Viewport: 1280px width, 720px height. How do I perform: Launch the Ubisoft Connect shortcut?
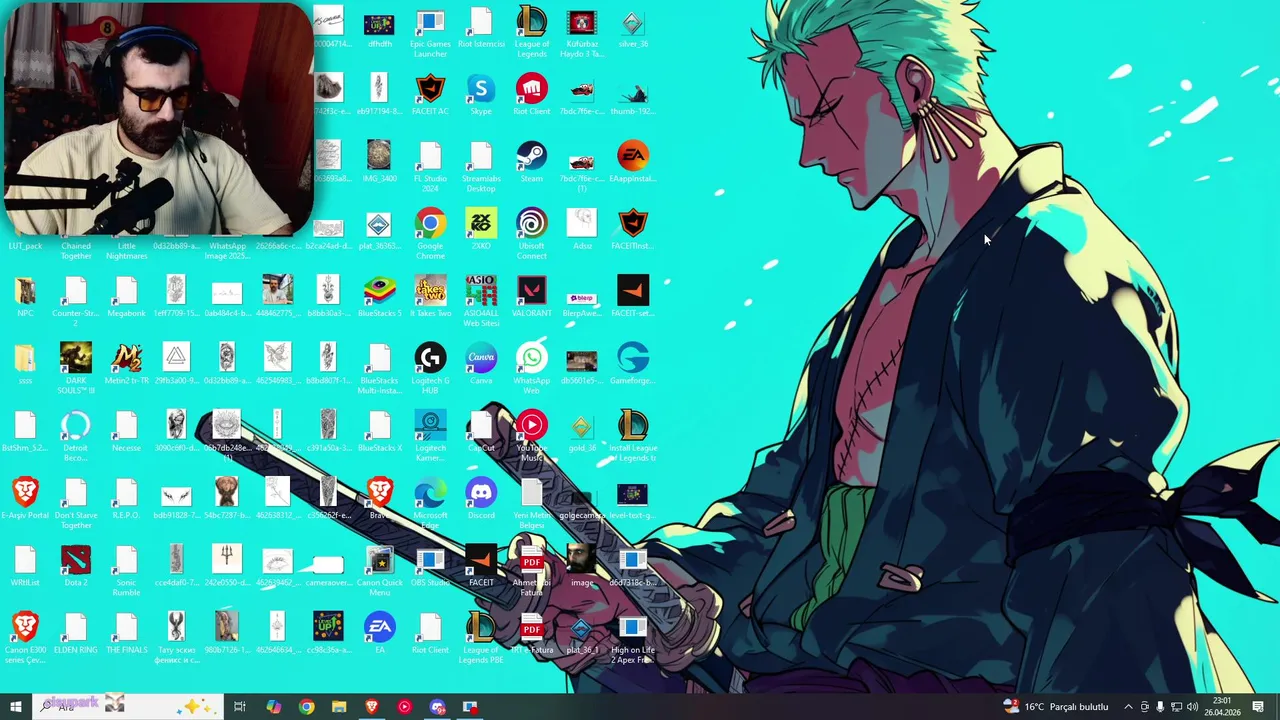tap(531, 234)
